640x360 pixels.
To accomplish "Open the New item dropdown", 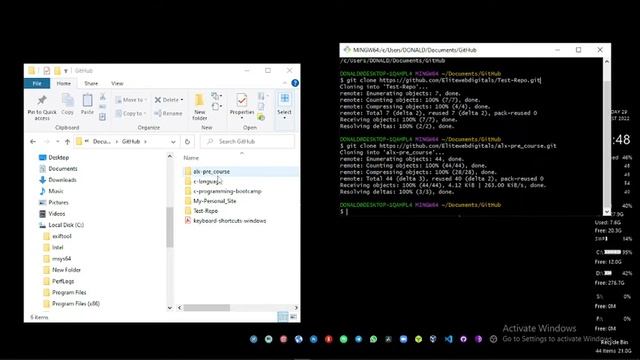I will (x=217, y=96).
